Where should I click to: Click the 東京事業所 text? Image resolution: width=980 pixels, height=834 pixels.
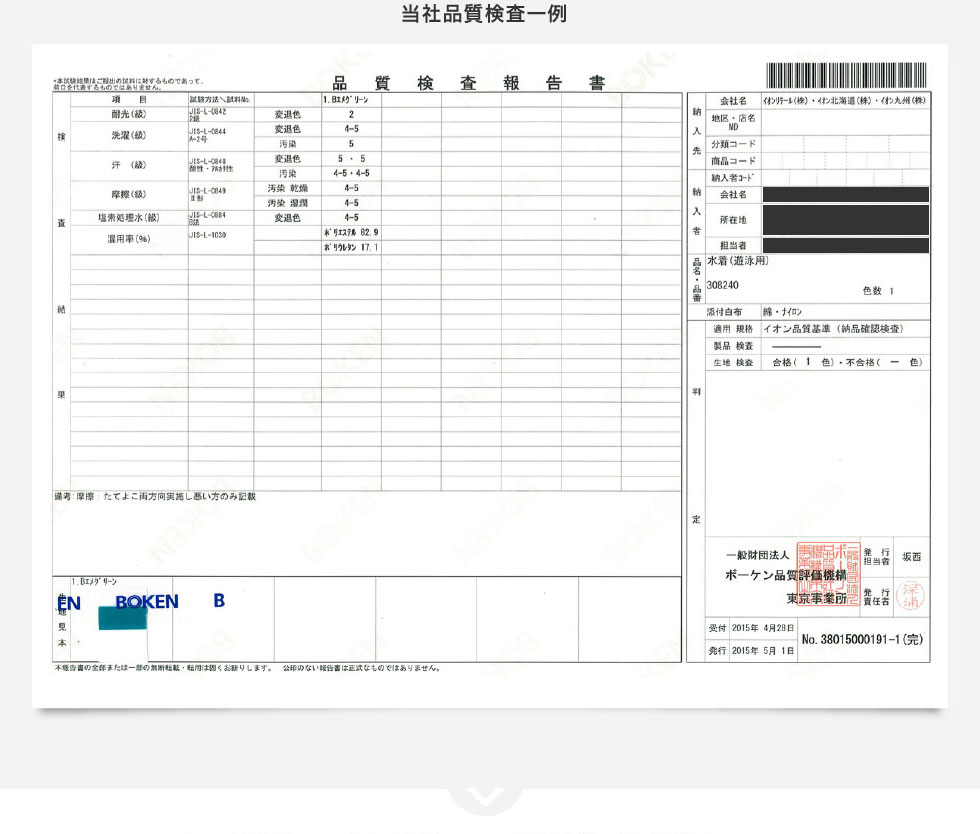tap(816, 598)
